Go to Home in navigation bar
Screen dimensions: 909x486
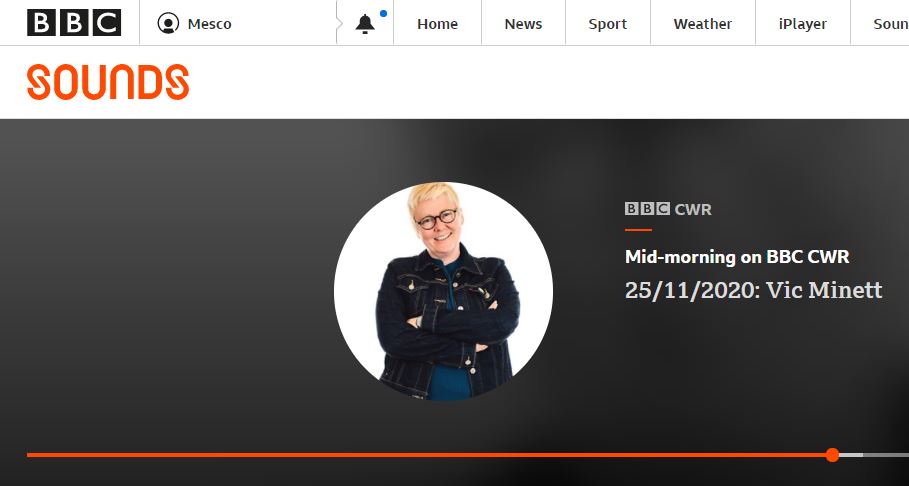(437, 24)
